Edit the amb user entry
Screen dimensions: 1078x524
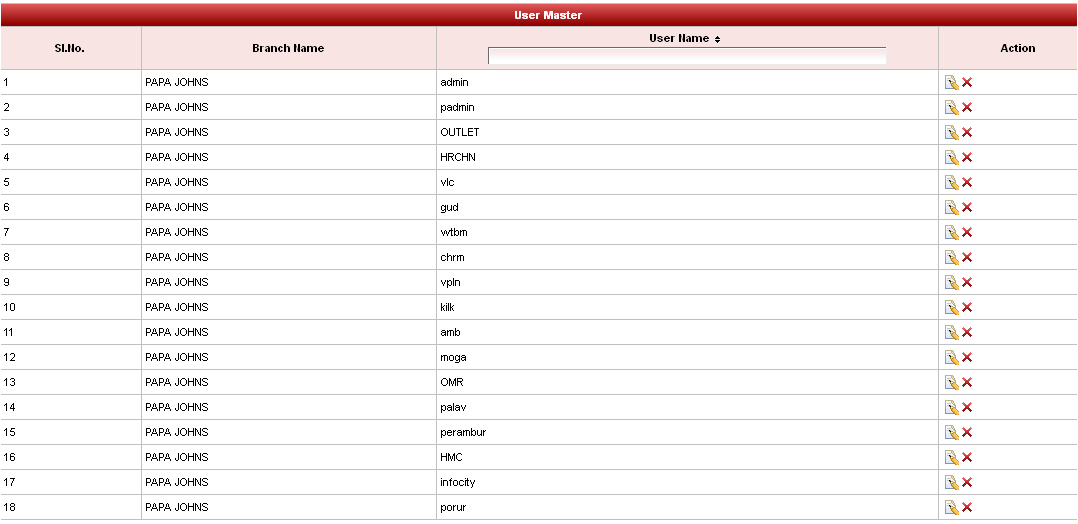[952, 332]
